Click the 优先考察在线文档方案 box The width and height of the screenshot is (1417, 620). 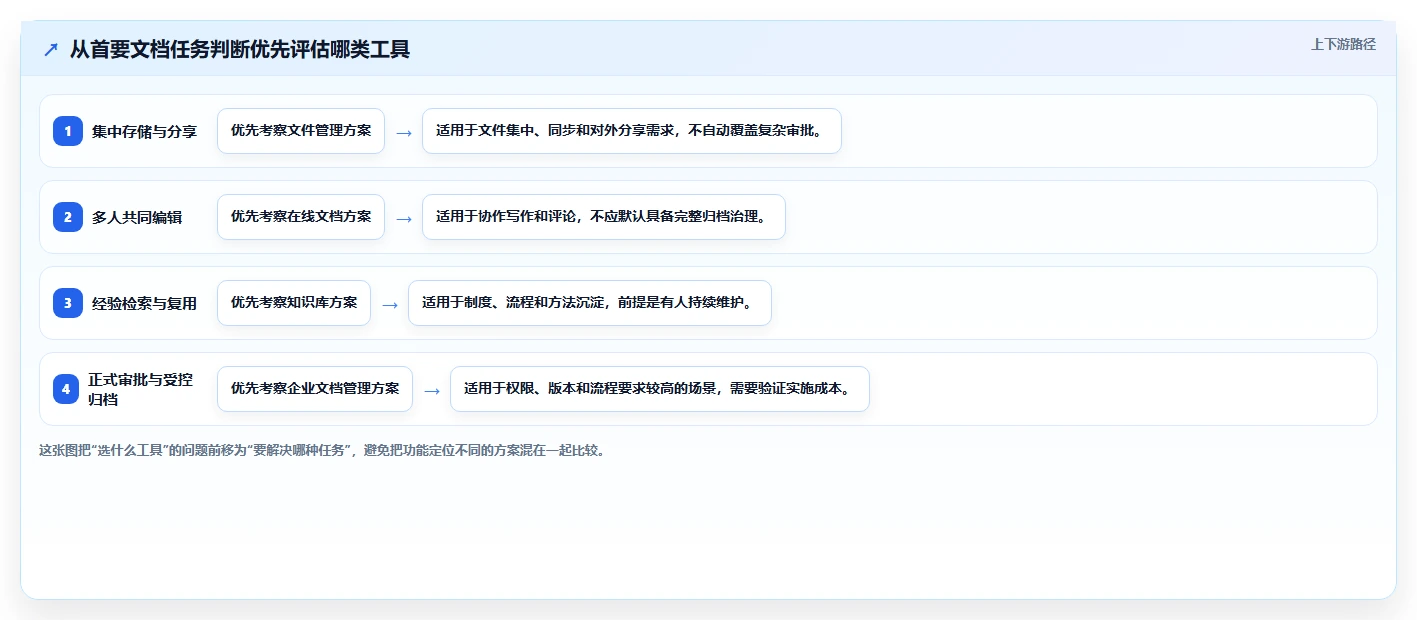tap(301, 217)
